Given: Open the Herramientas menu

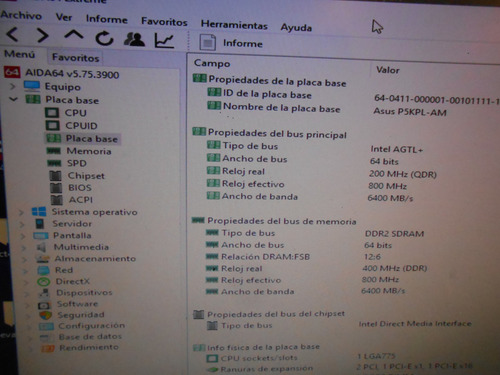Looking at the screenshot, I should (x=234, y=25).
